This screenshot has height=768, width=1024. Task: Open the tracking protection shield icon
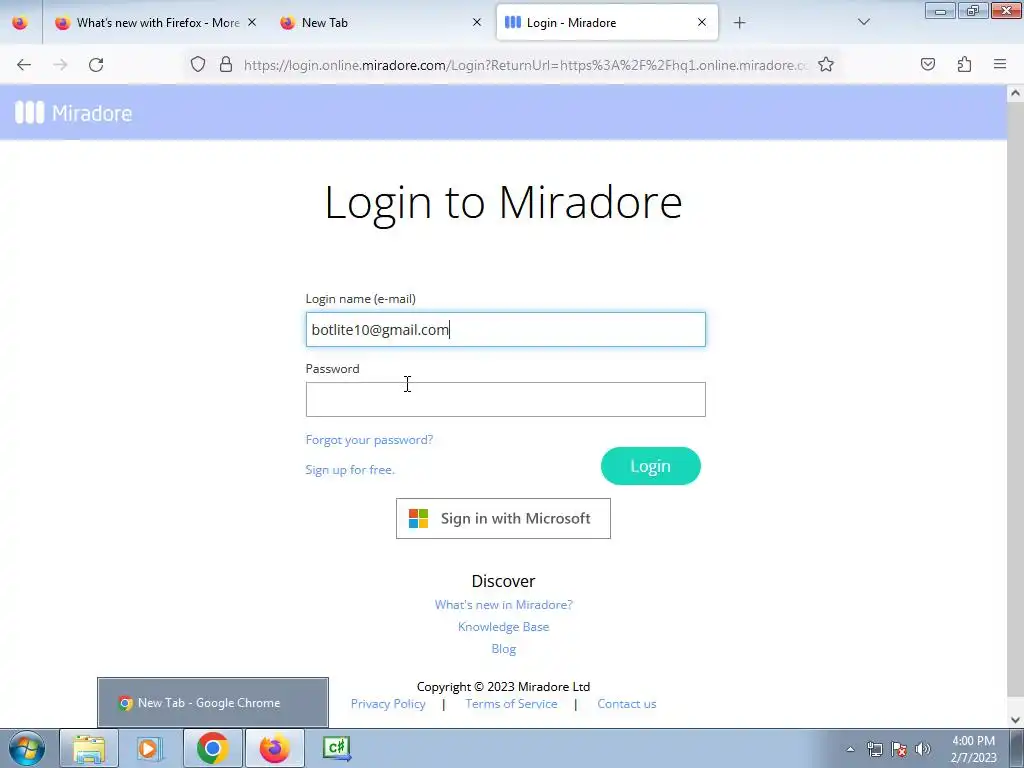click(198, 64)
